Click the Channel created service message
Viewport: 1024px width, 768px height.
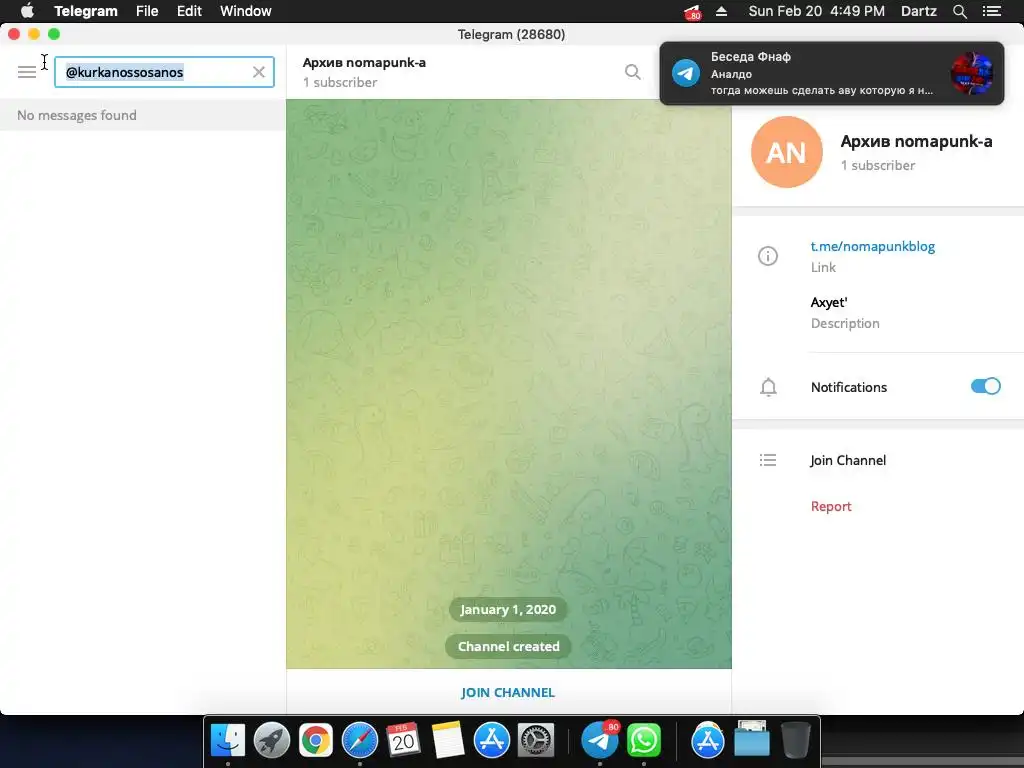pos(508,647)
